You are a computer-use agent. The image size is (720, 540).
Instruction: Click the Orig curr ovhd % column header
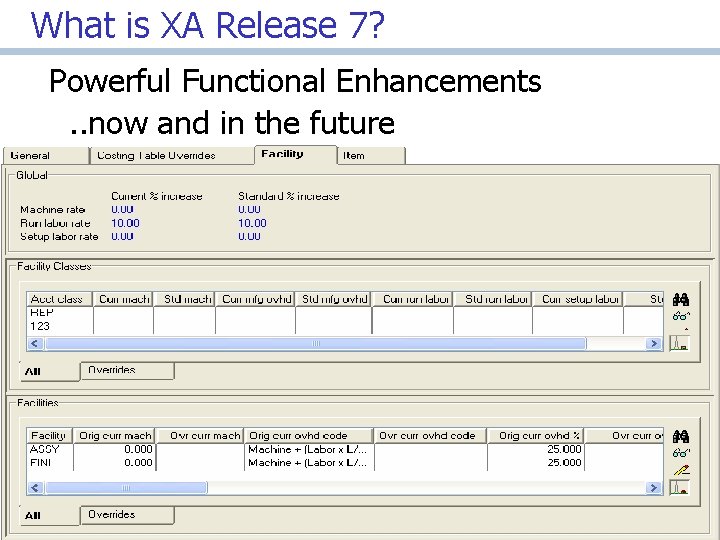(x=535, y=435)
